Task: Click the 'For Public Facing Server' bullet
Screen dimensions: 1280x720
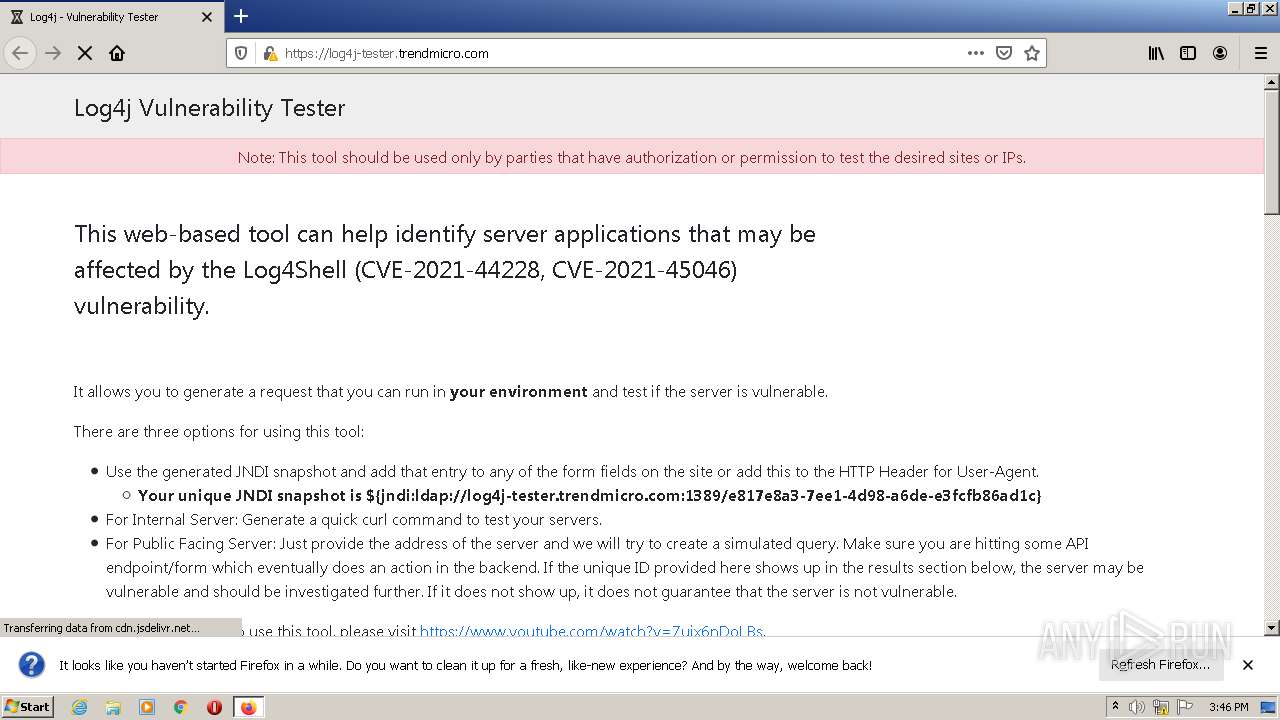Action: tap(625, 567)
